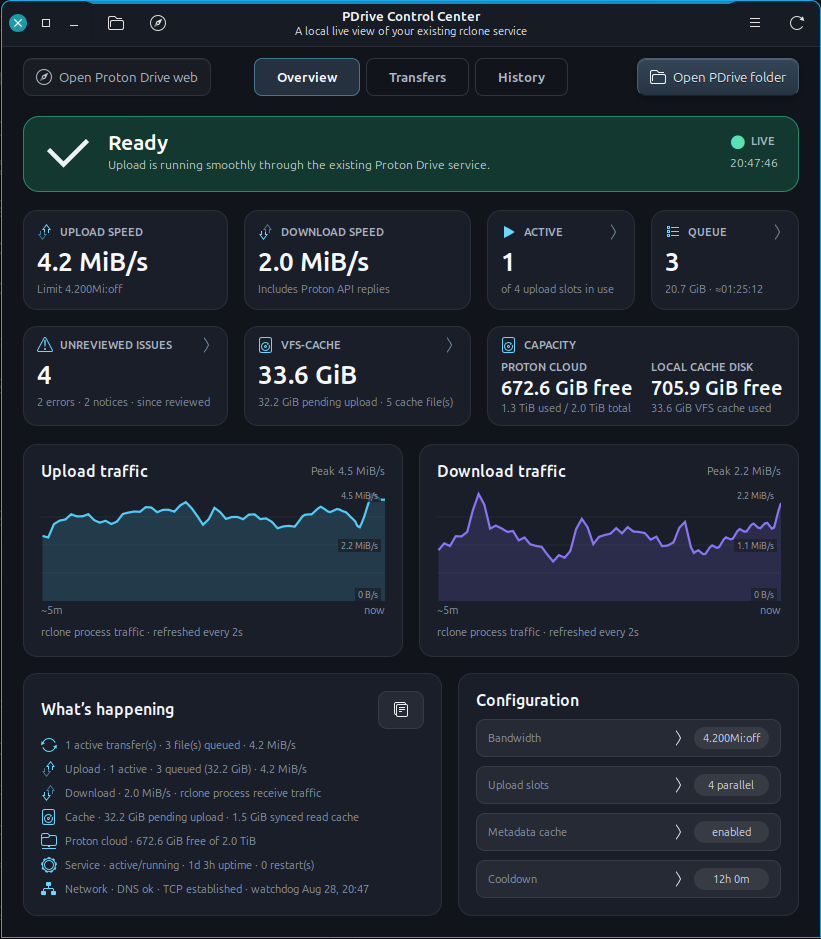Click the 4 parallel value pill

click(x=731, y=785)
